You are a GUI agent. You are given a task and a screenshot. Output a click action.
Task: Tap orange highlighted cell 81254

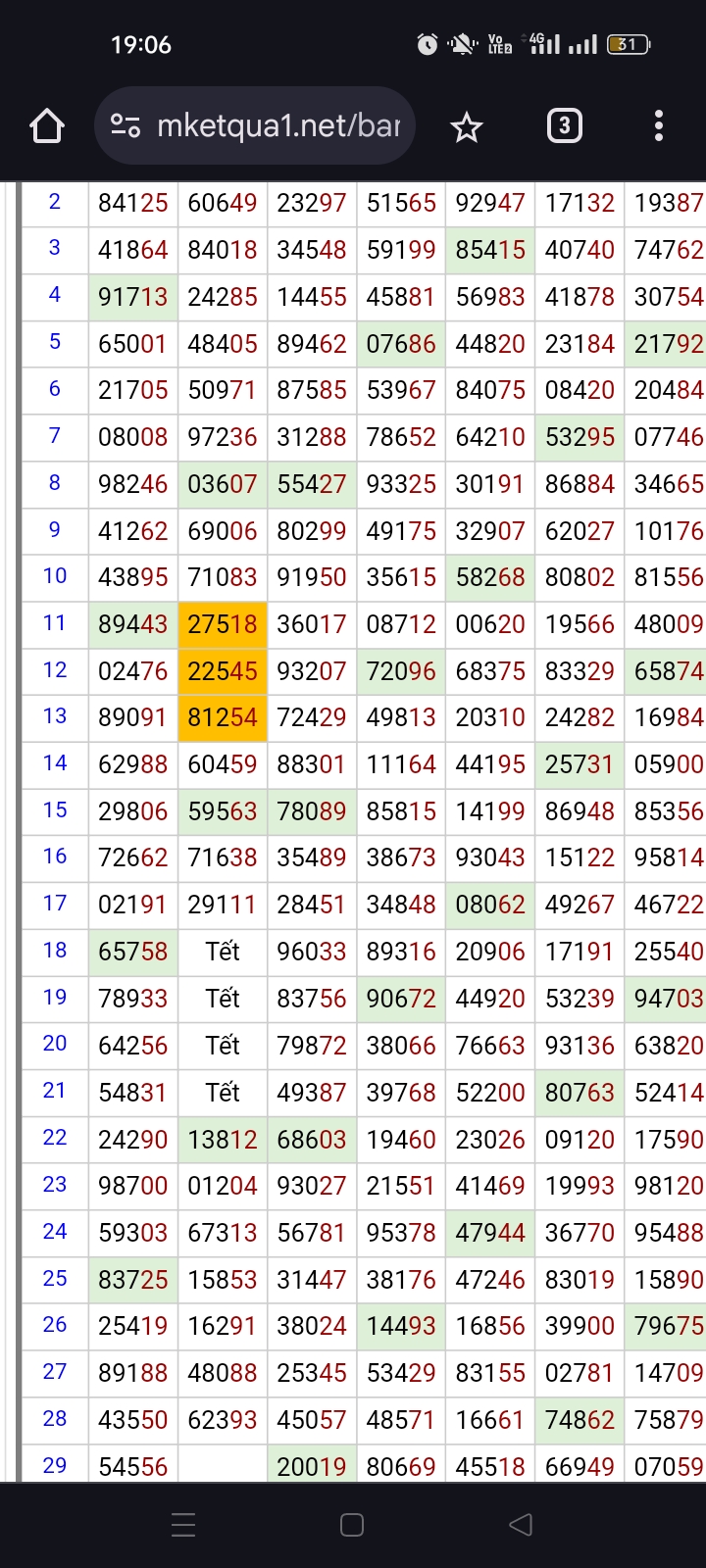point(223,718)
